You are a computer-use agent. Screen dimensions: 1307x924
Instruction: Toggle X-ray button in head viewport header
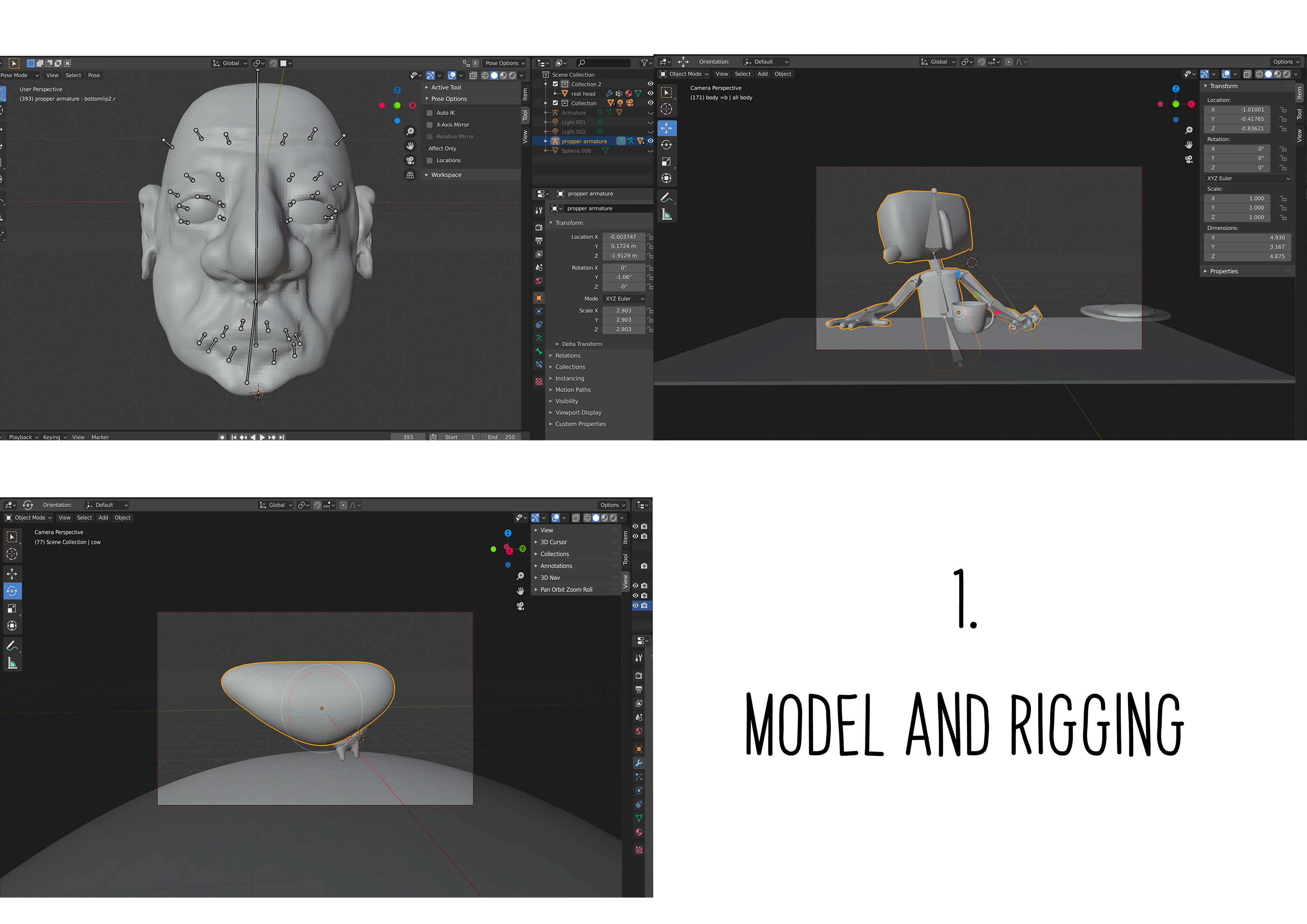pos(473,75)
